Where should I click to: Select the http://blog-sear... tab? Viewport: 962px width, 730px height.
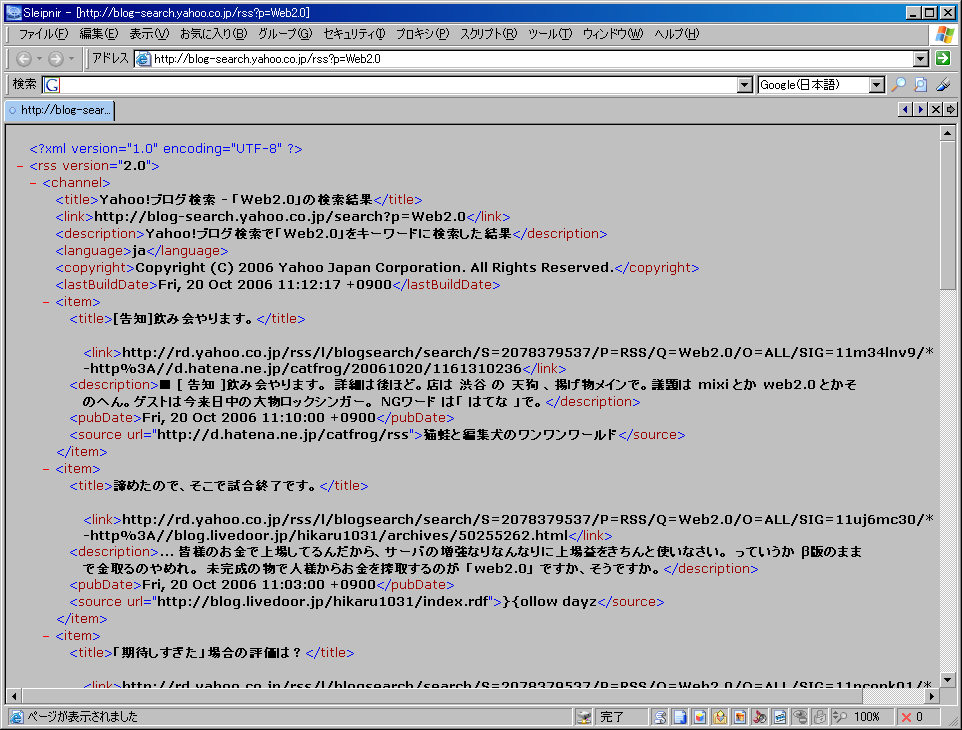pyautogui.click(x=60, y=110)
